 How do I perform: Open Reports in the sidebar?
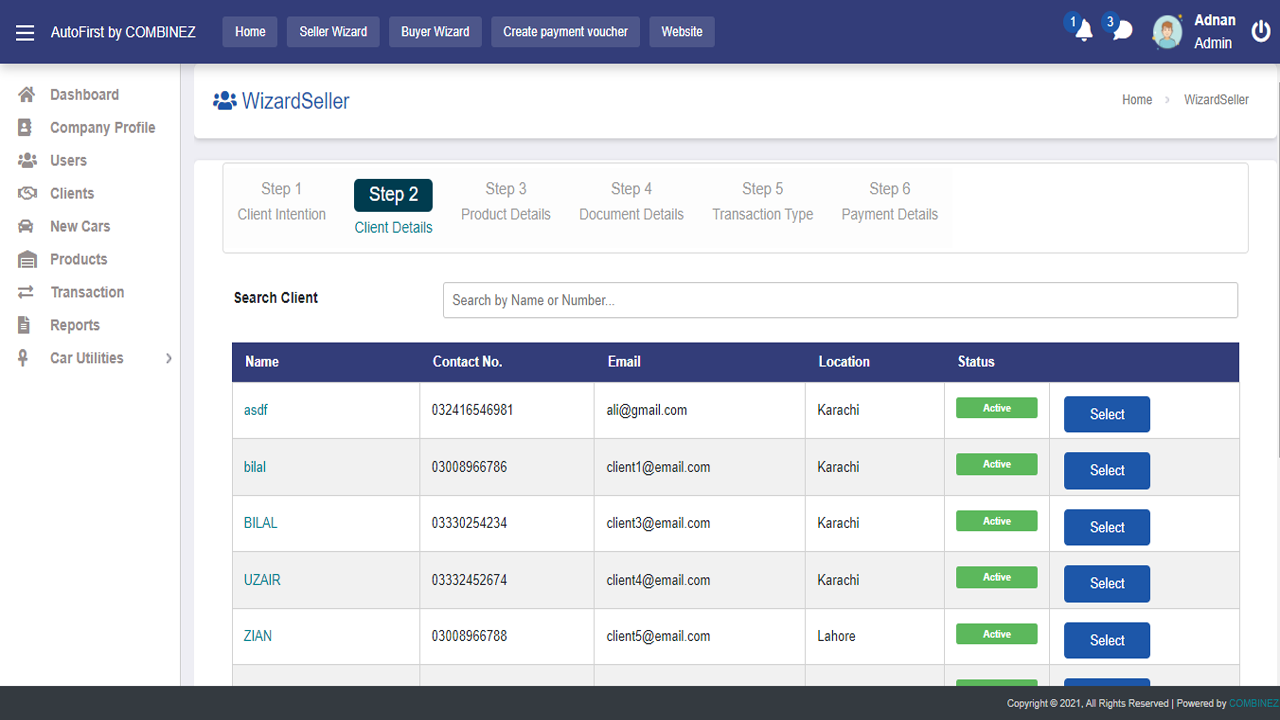tap(74, 326)
